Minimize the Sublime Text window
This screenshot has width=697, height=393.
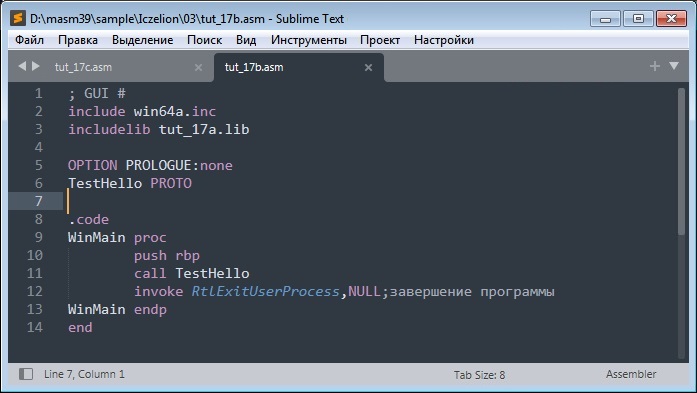click(x=605, y=19)
